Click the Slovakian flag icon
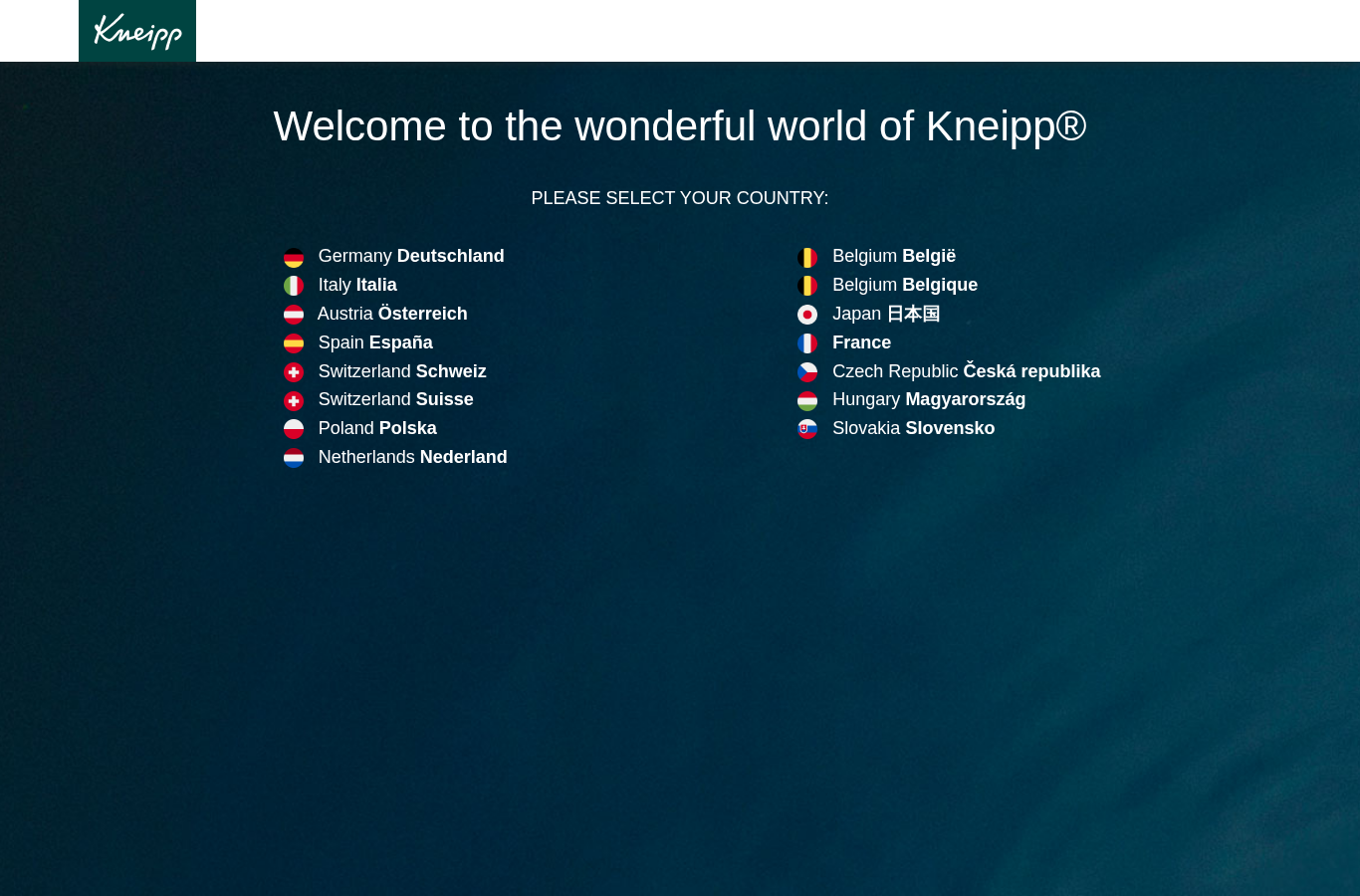 [x=807, y=429]
